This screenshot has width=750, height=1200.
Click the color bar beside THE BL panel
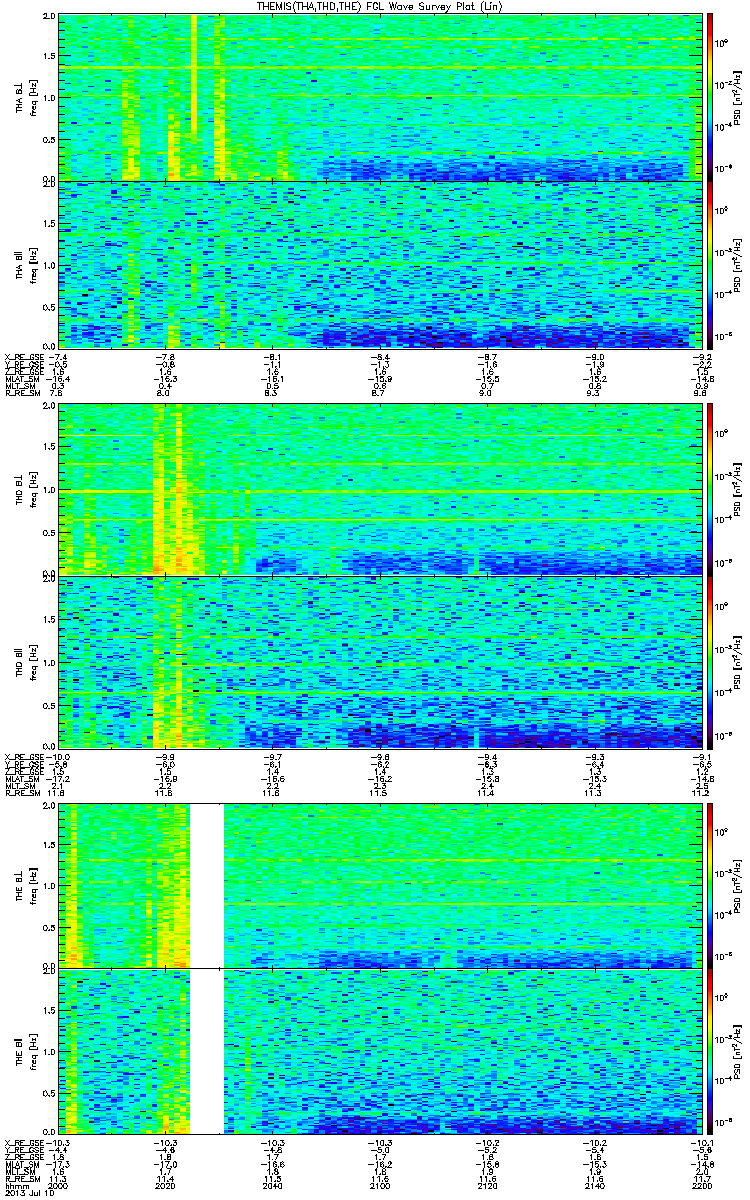pos(709,884)
